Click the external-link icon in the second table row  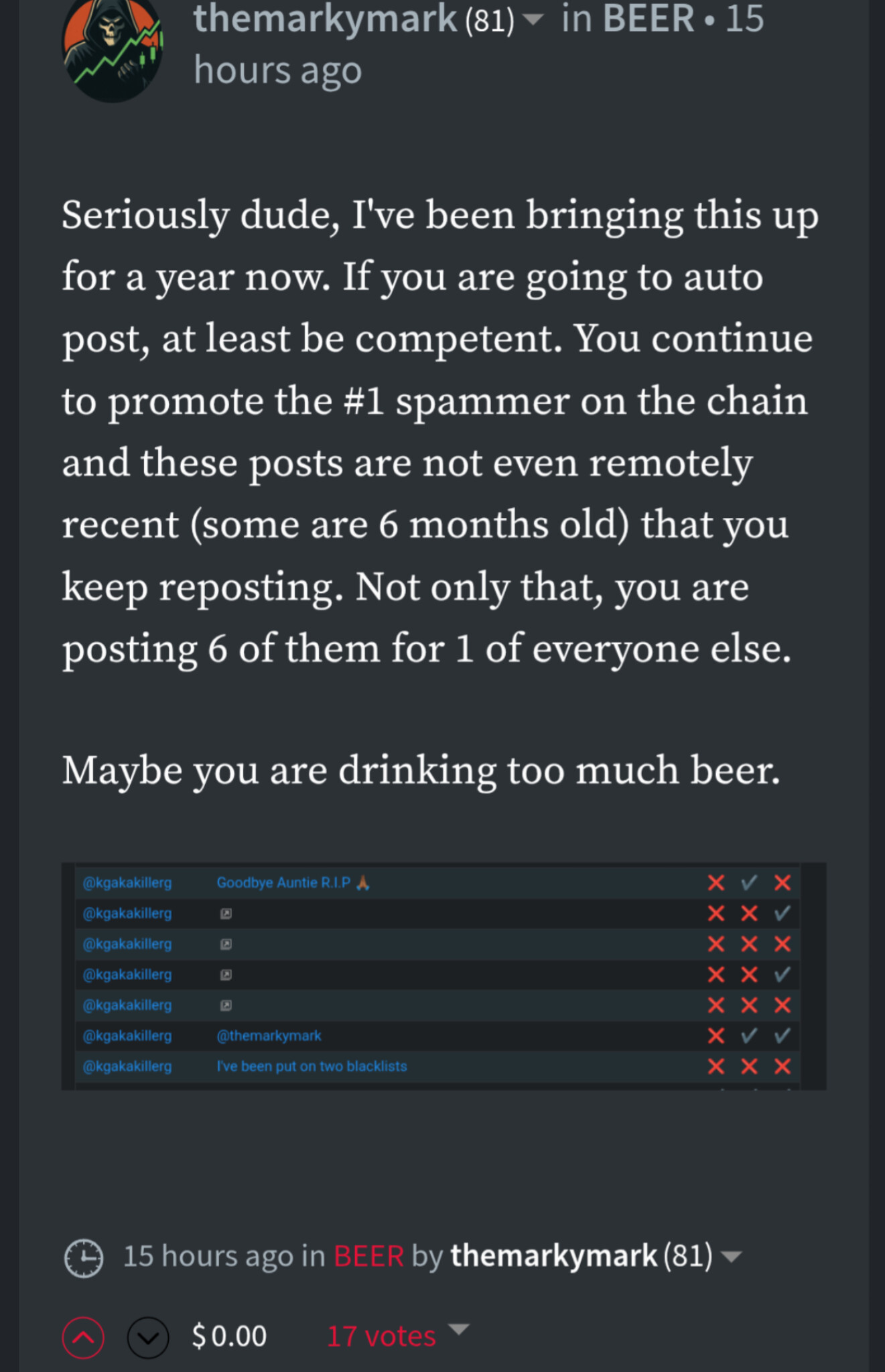tap(226, 913)
